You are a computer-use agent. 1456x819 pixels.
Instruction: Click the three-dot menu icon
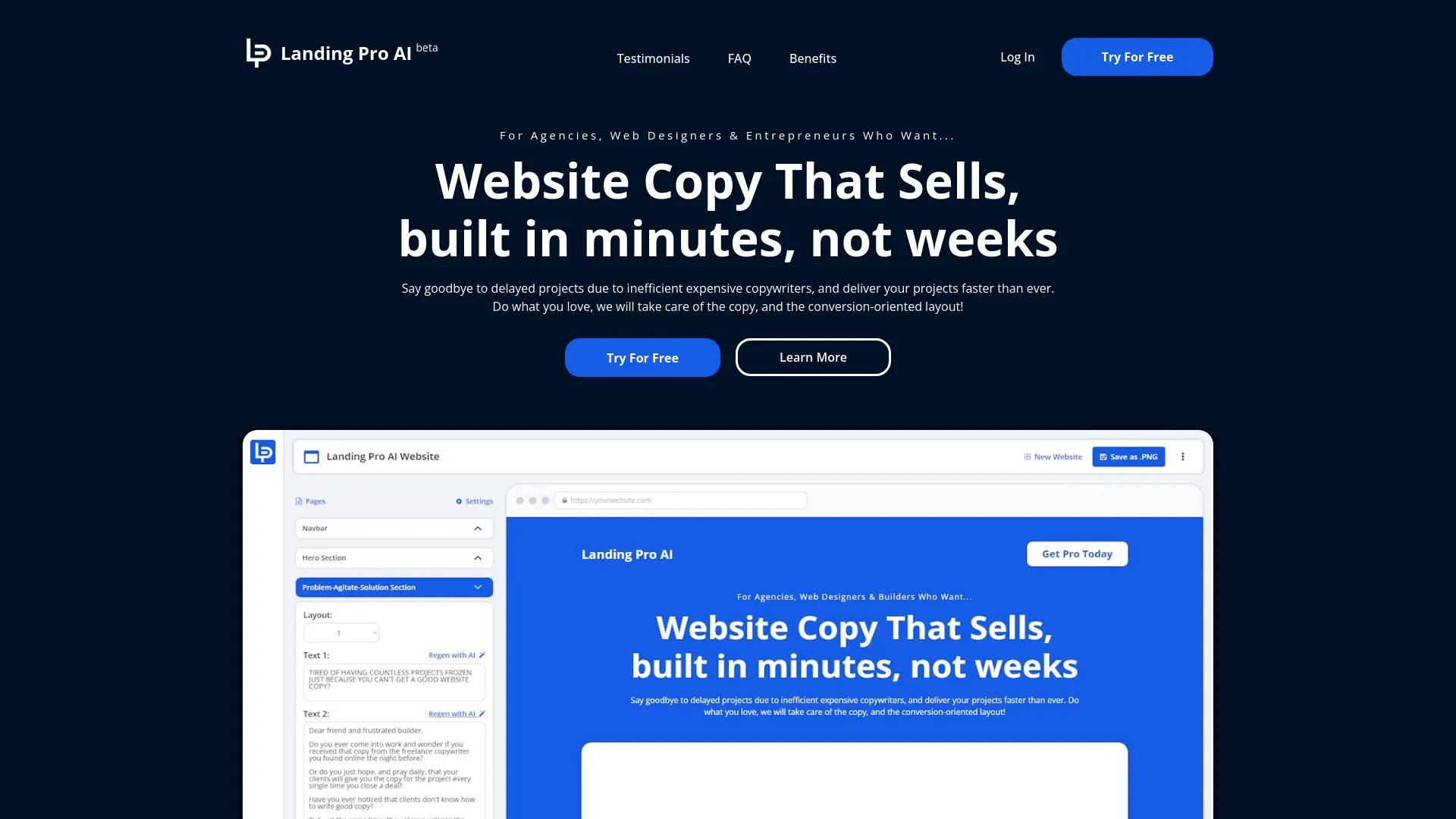click(1182, 456)
